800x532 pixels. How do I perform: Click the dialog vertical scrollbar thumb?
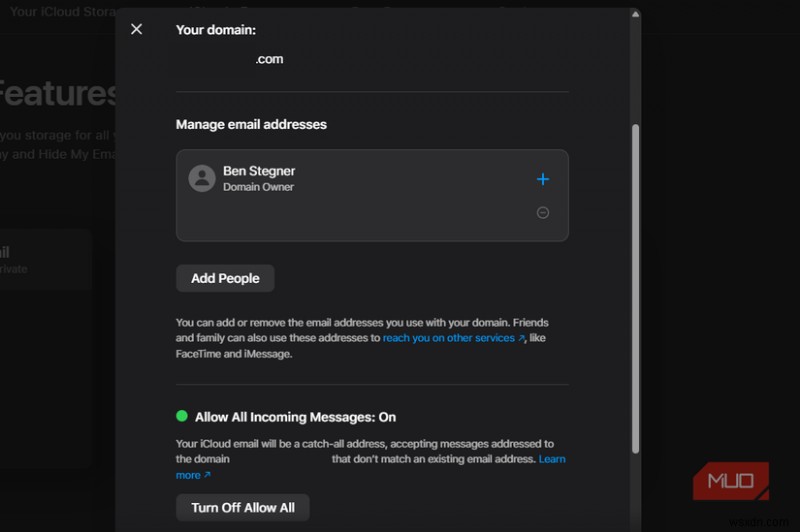point(635,288)
